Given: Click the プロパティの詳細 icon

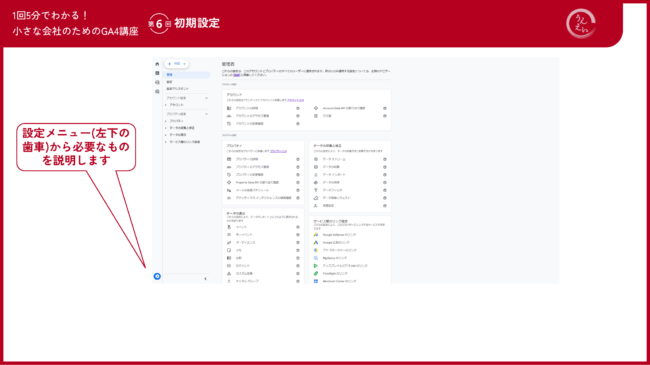Looking at the screenshot, I should tap(229, 159).
